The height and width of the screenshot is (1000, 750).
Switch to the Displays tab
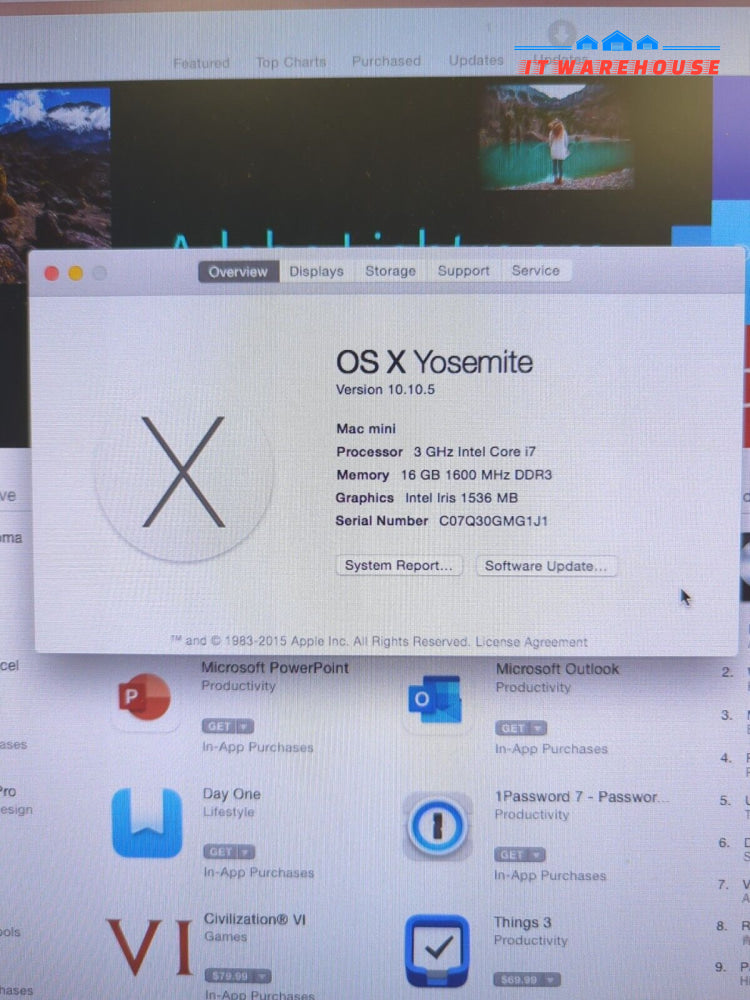(x=316, y=271)
